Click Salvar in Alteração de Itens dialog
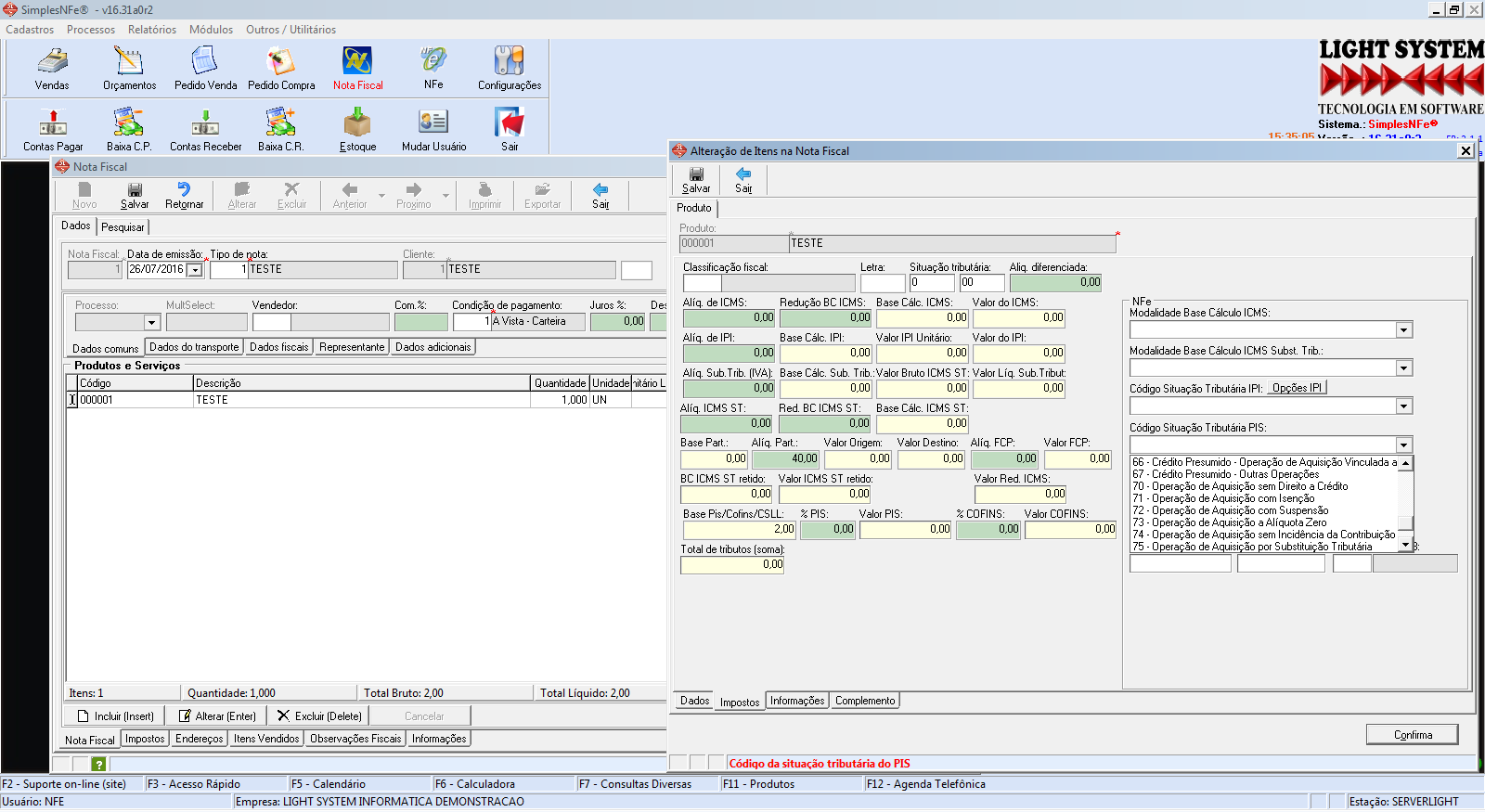The width and height of the screenshot is (1485, 812). pos(696,180)
